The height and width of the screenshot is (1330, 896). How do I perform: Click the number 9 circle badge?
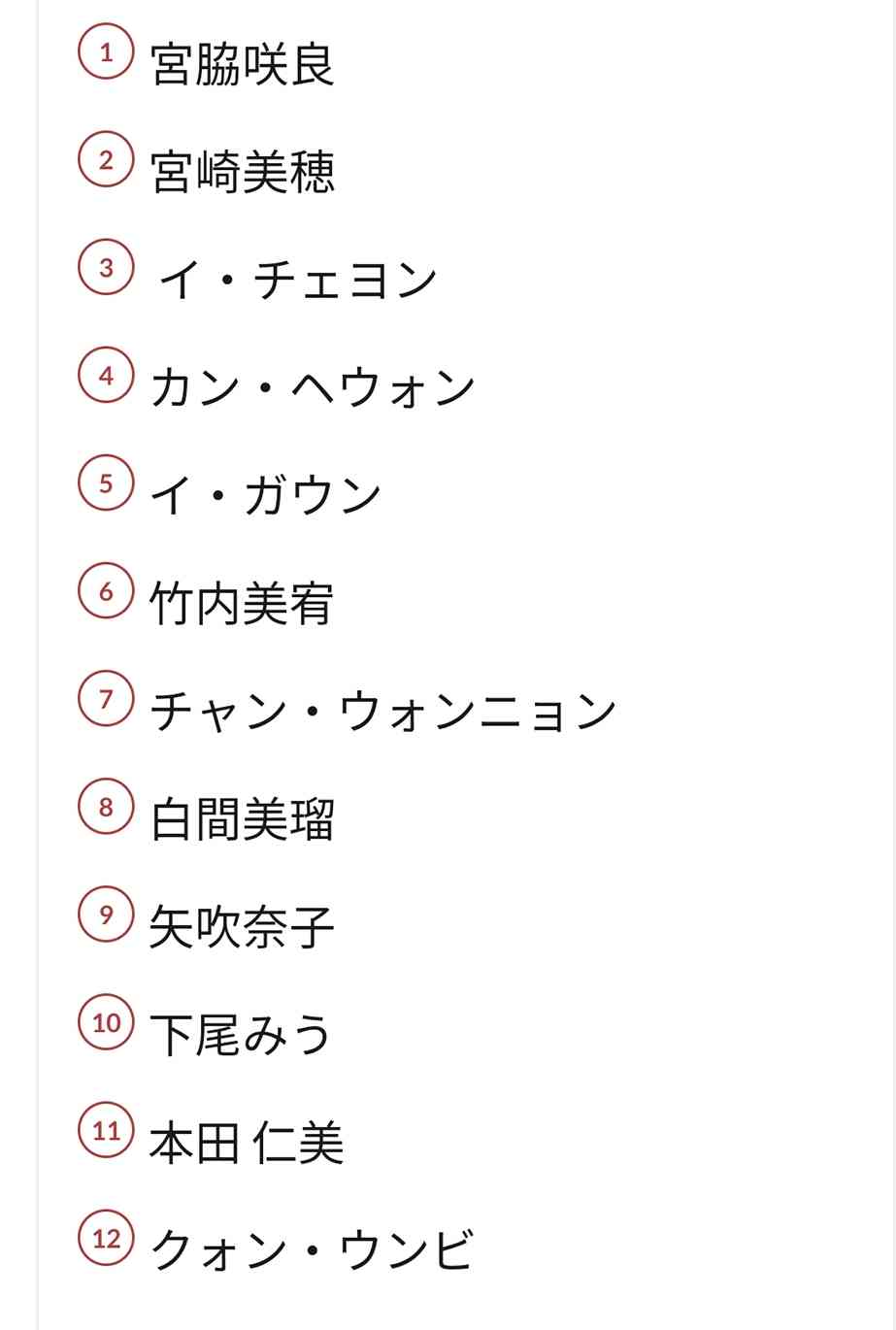pyautogui.click(x=106, y=914)
